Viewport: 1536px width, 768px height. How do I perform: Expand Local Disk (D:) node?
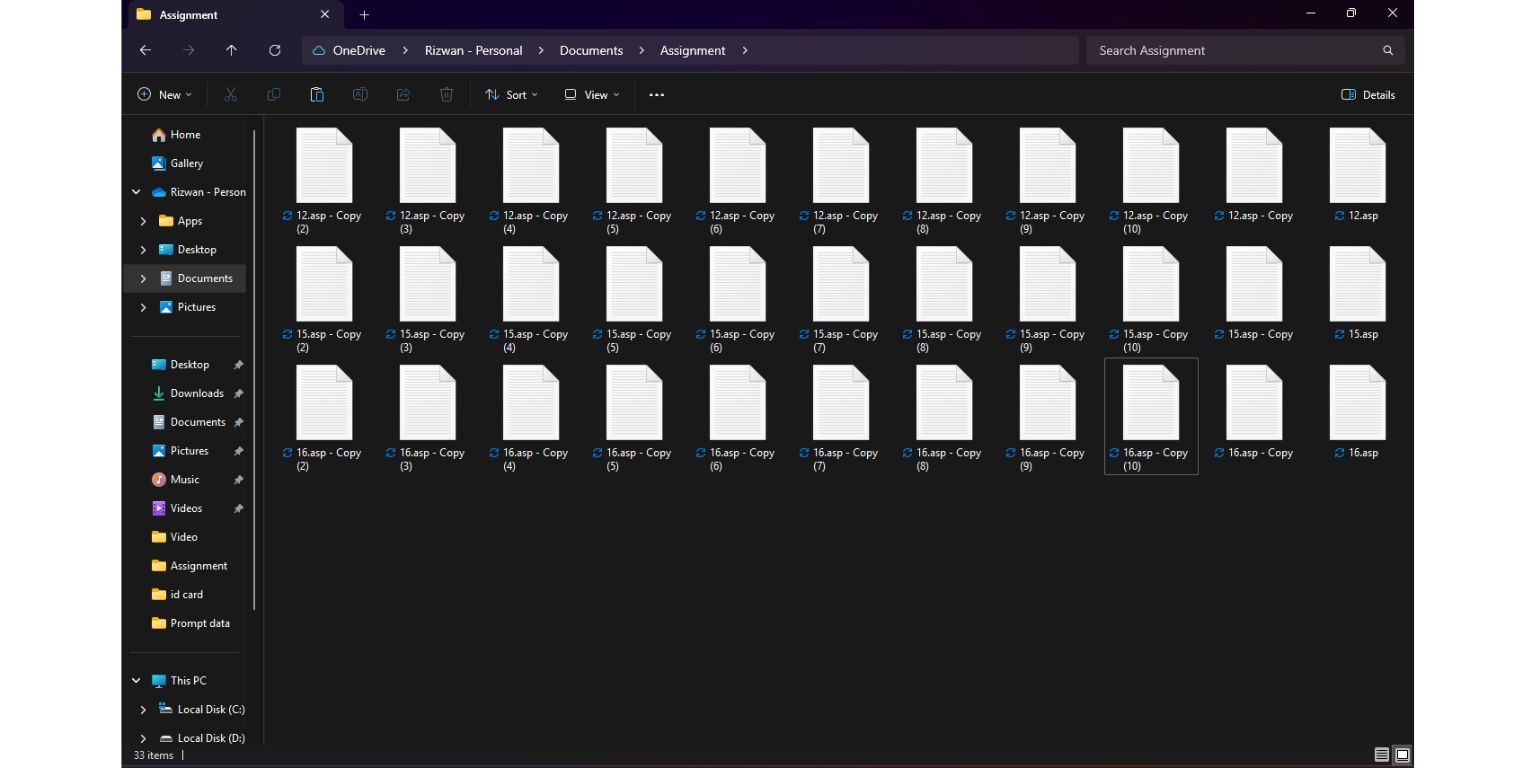[x=143, y=739]
